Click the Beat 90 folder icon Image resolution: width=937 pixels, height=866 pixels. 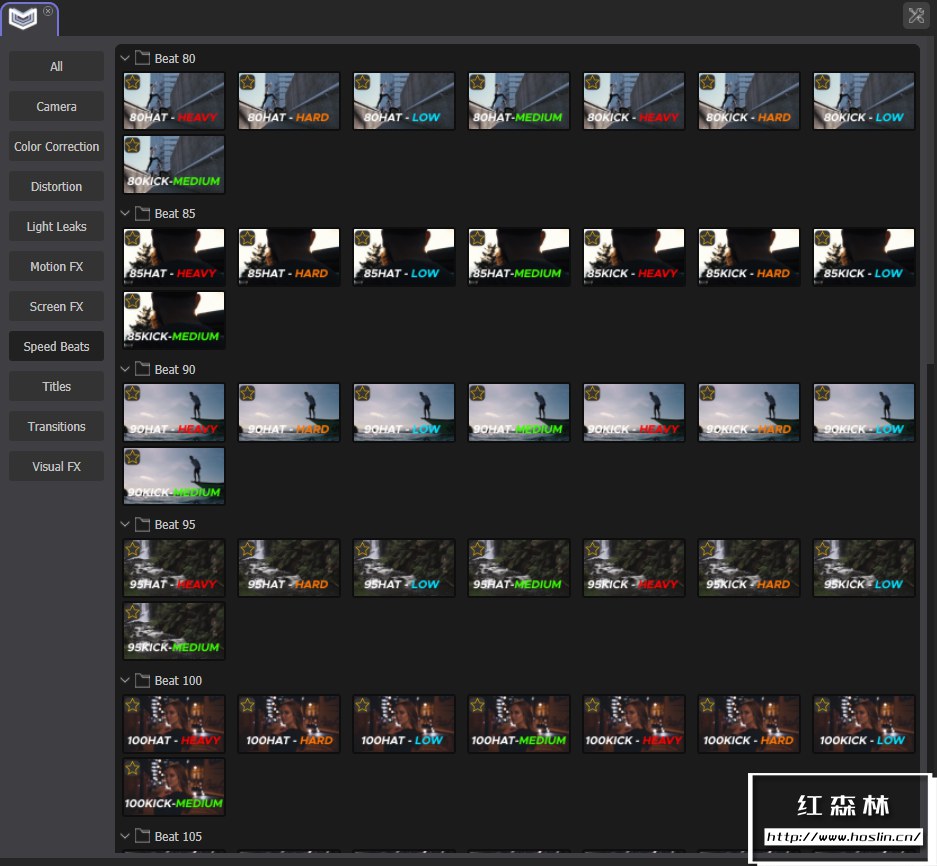(x=142, y=368)
